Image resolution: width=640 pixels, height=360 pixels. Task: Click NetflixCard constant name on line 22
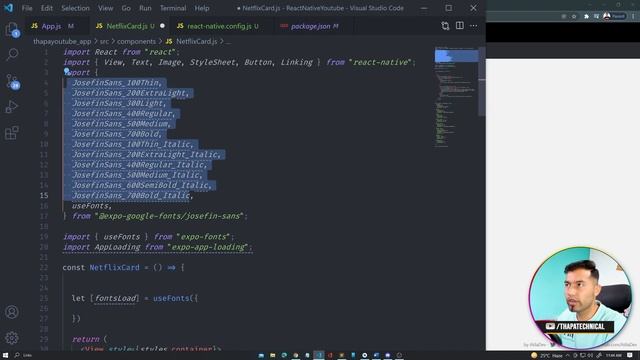tap(114, 267)
